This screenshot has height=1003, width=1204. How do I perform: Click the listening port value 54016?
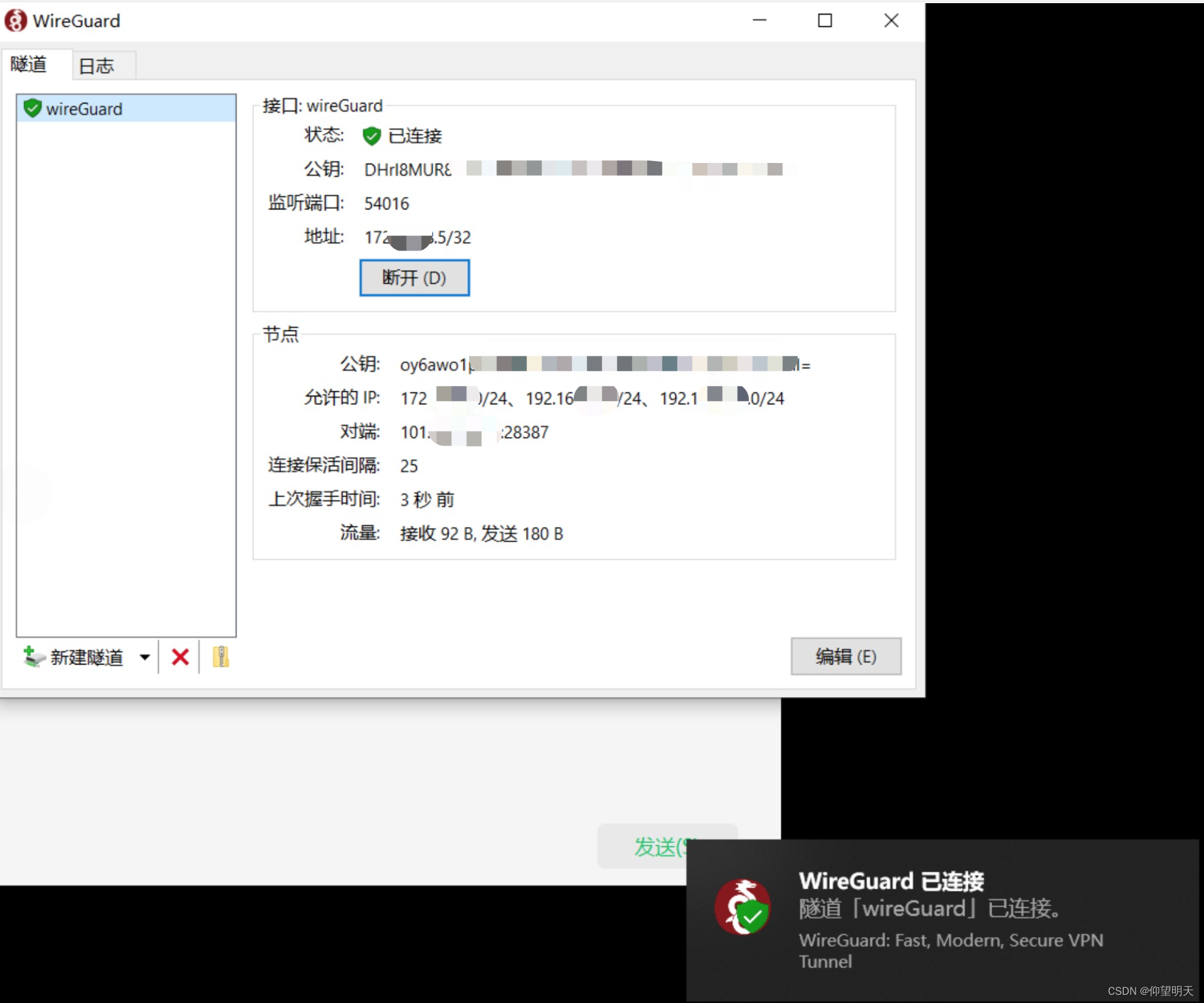coord(386,204)
